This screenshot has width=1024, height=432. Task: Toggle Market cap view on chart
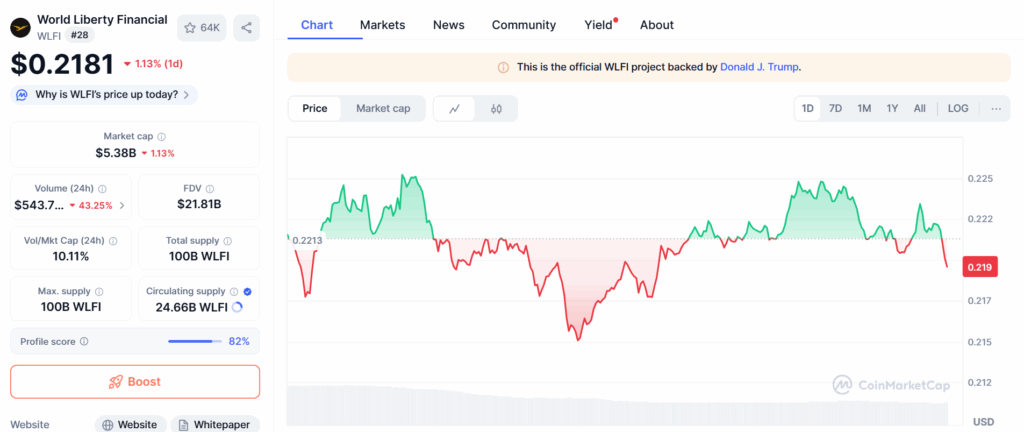[x=383, y=109]
